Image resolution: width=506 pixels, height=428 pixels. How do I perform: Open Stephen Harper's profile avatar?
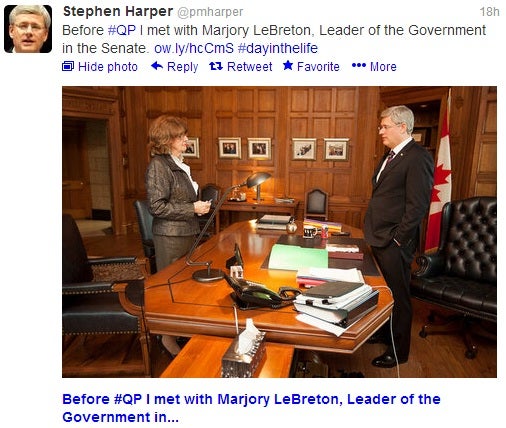[28, 29]
